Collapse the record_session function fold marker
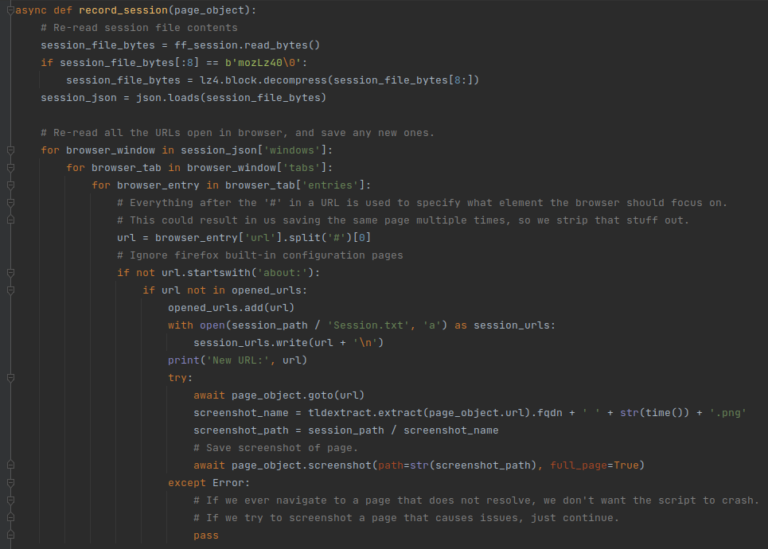The width and height of the screenshot is (768, 549). coord(10,10)
